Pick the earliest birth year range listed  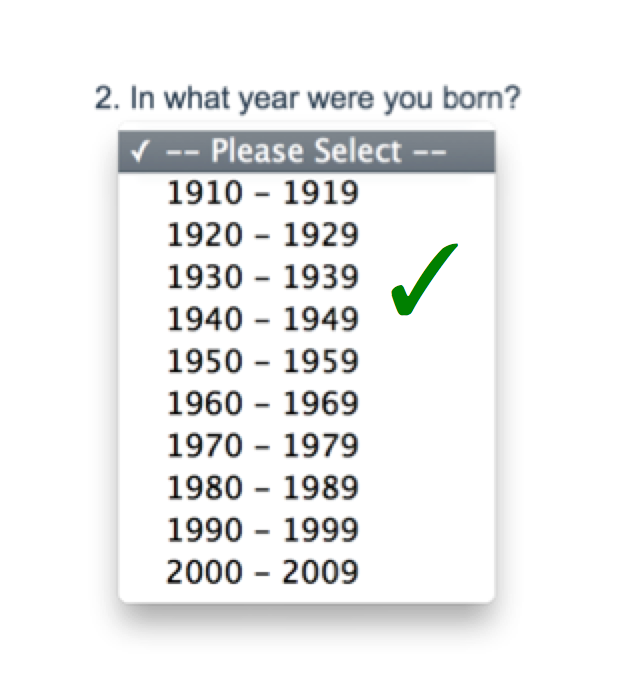262,193
